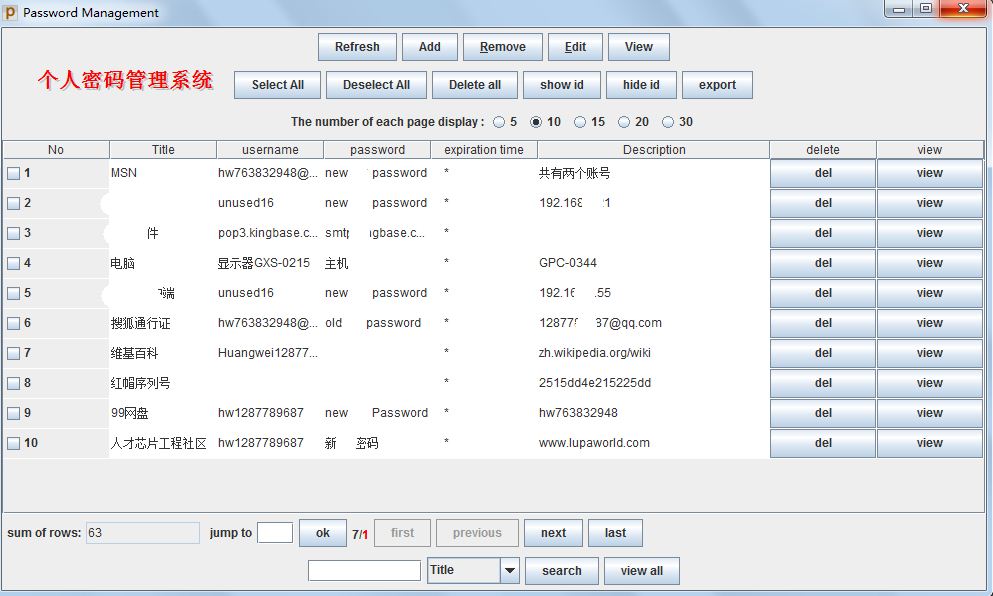Click Delete all
This screenshot has height=596, width=993.
point(475,85)
